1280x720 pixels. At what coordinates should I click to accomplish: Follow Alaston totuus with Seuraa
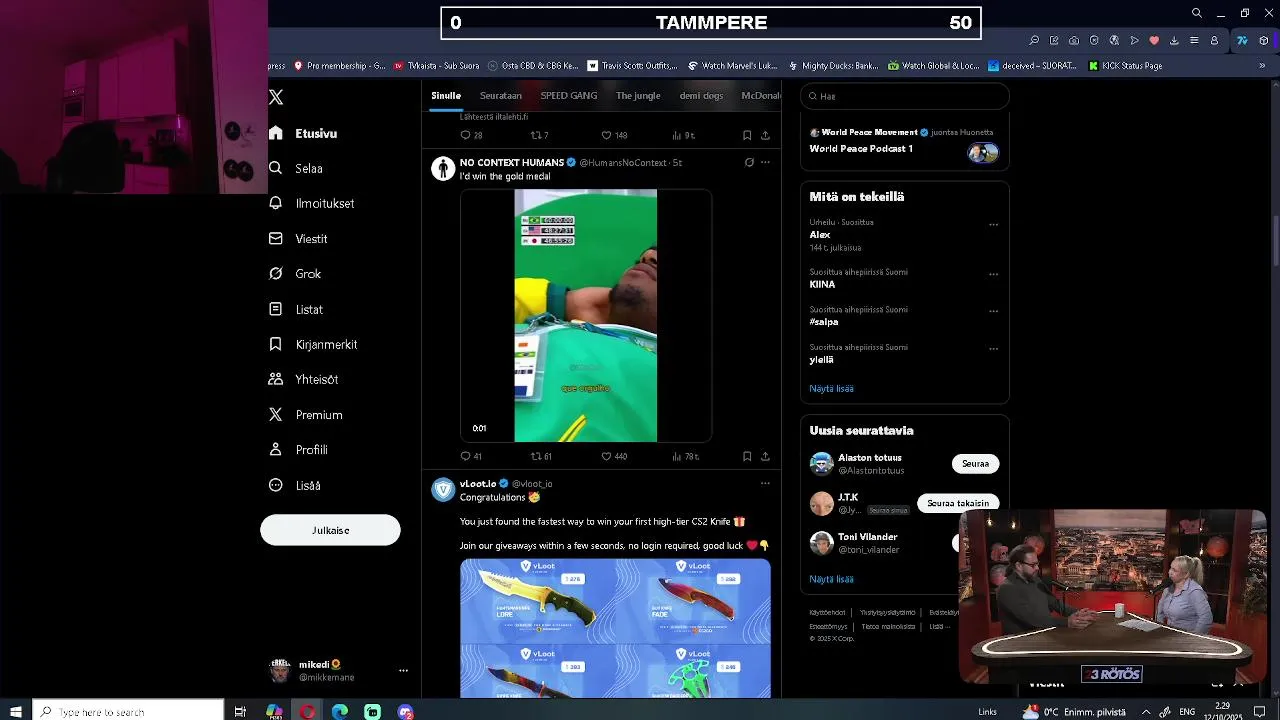(975, 463)
